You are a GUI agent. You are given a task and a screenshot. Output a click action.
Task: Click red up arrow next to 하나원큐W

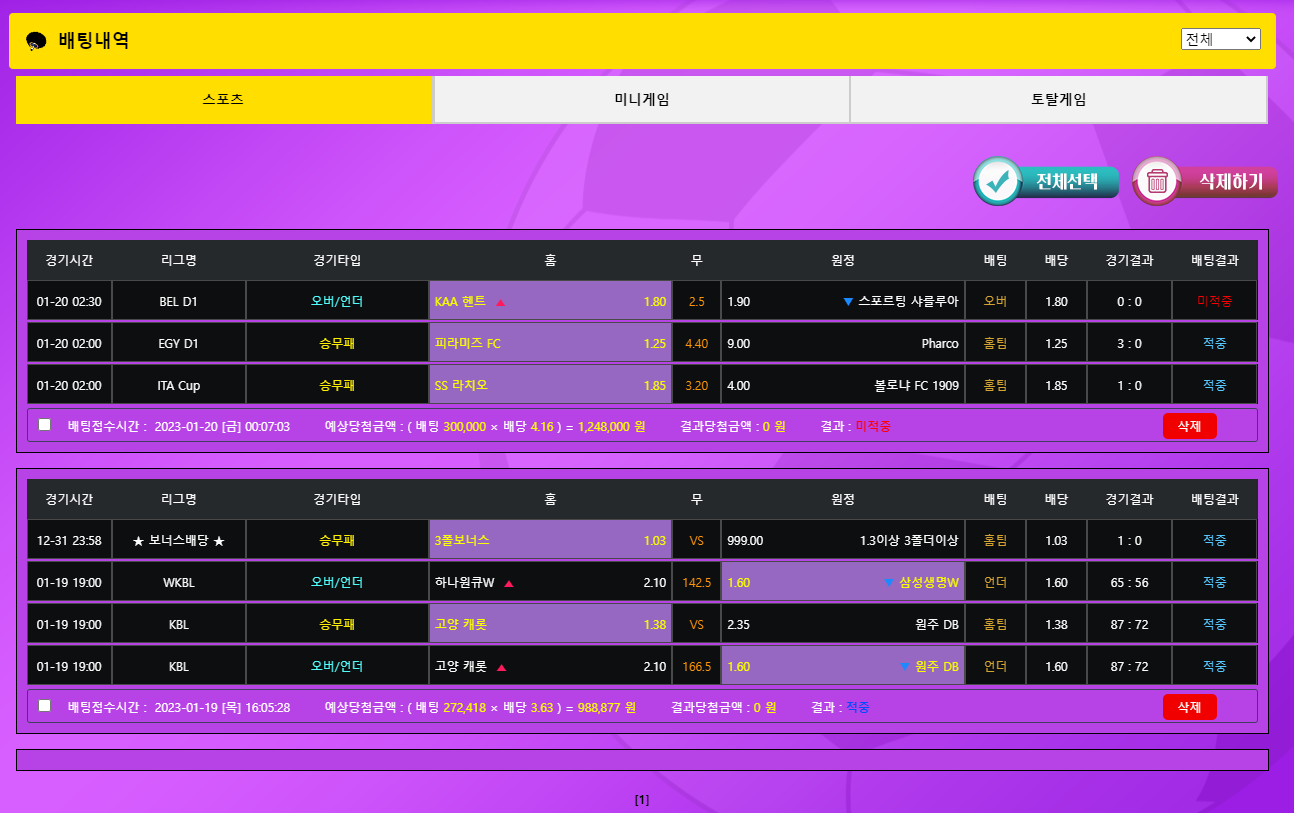pos(509,583)
